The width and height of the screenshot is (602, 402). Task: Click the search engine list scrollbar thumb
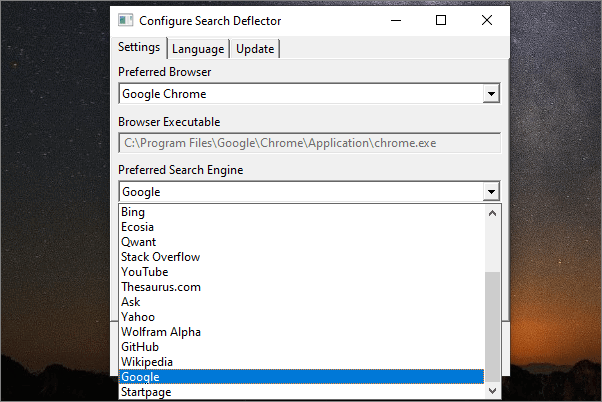[493, 327]
